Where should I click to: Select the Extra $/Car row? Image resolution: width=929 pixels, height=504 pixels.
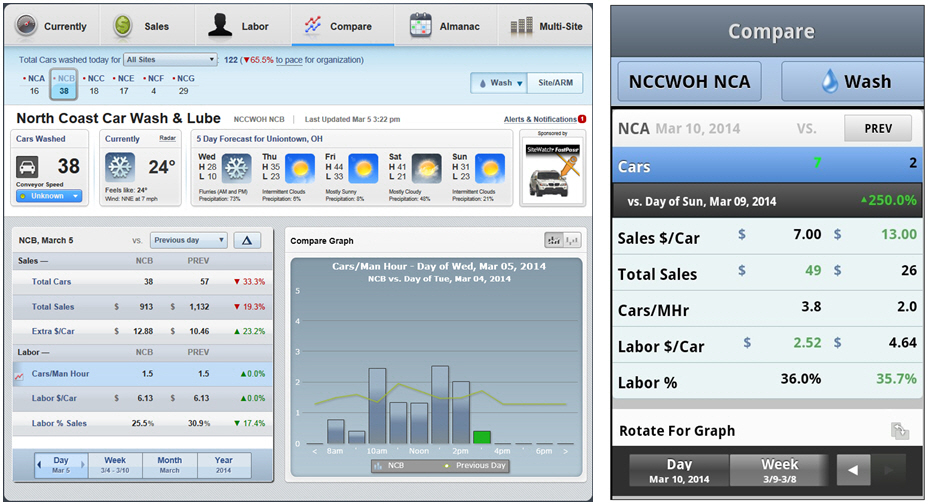143,331
